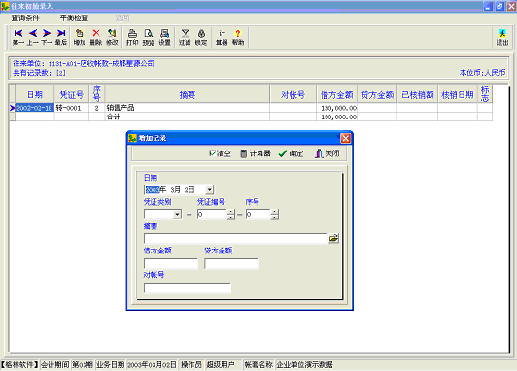Go to the next record (下一)
This screenshot has width=517, height=371.
tap(47, 37)
